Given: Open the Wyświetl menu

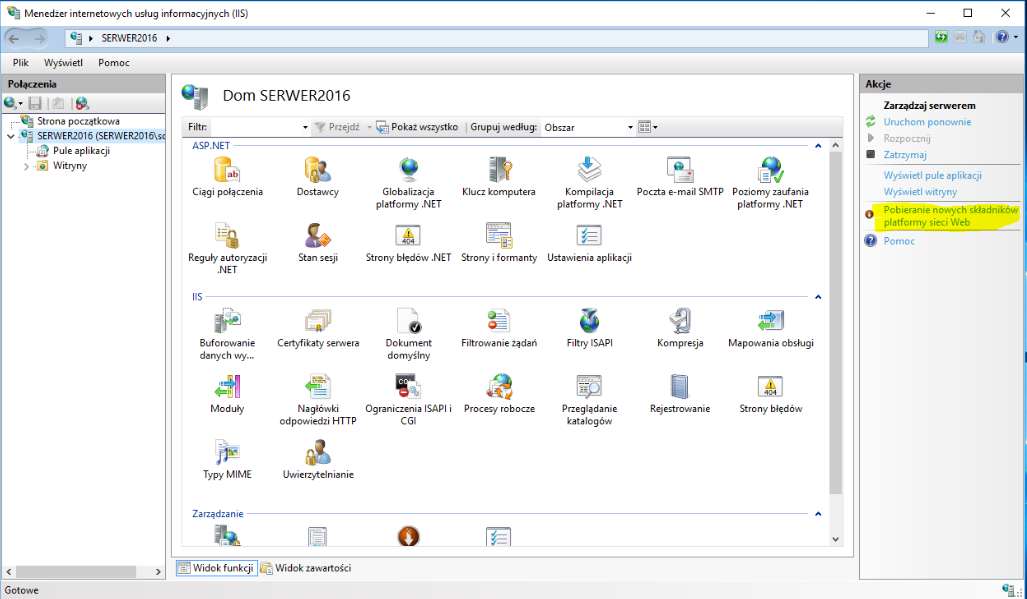Looking at the screenshot, I should (x=63, y=62).
